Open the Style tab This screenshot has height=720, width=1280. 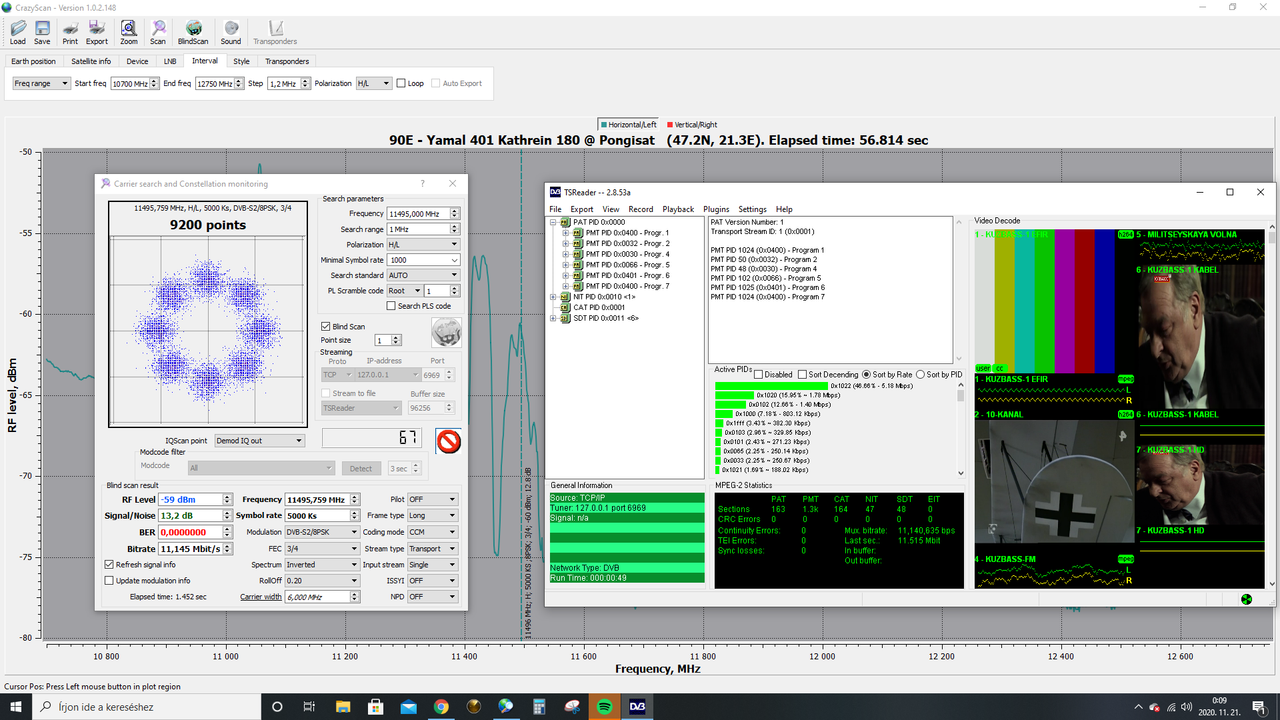242,61
